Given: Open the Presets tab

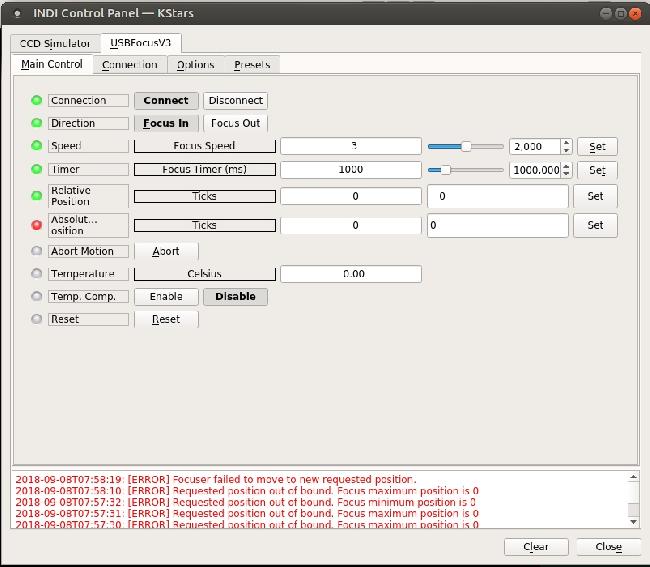Looking at the screenshot, I should (252, 65).
